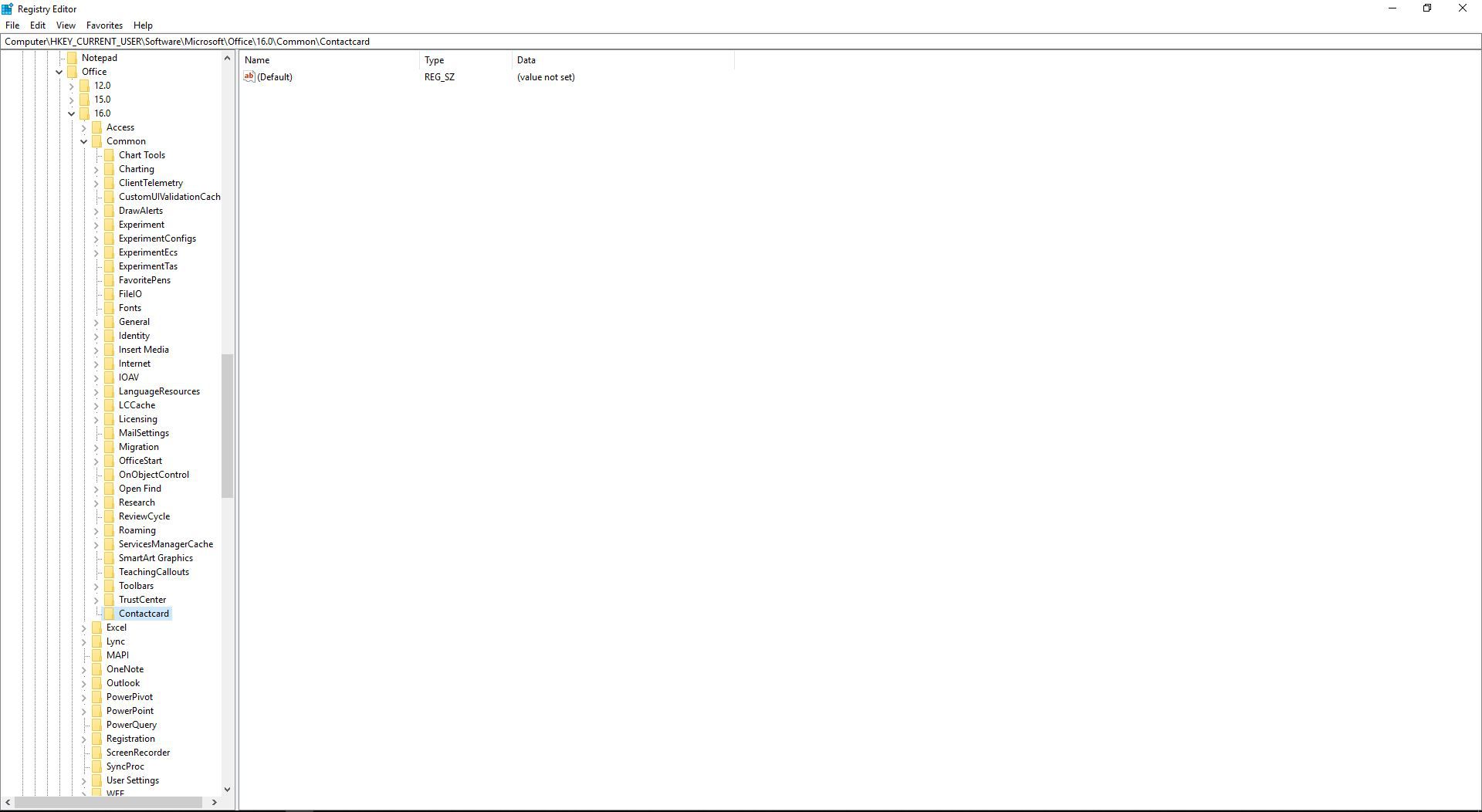Select the PowerPoint key

130,711
